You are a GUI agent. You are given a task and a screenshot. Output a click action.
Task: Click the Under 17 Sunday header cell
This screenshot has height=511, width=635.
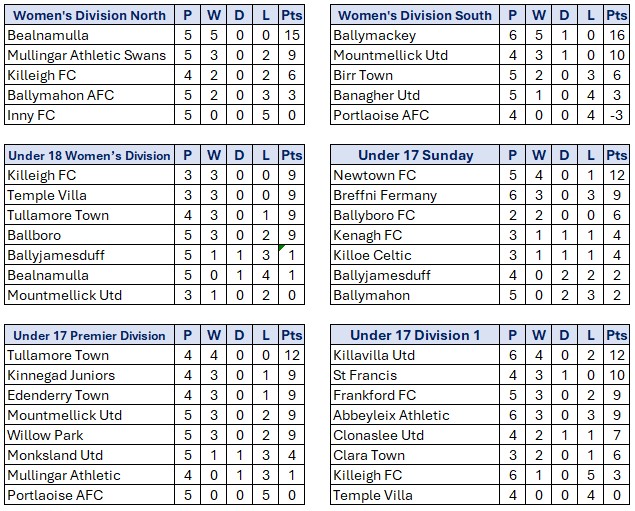coord(415,155)
